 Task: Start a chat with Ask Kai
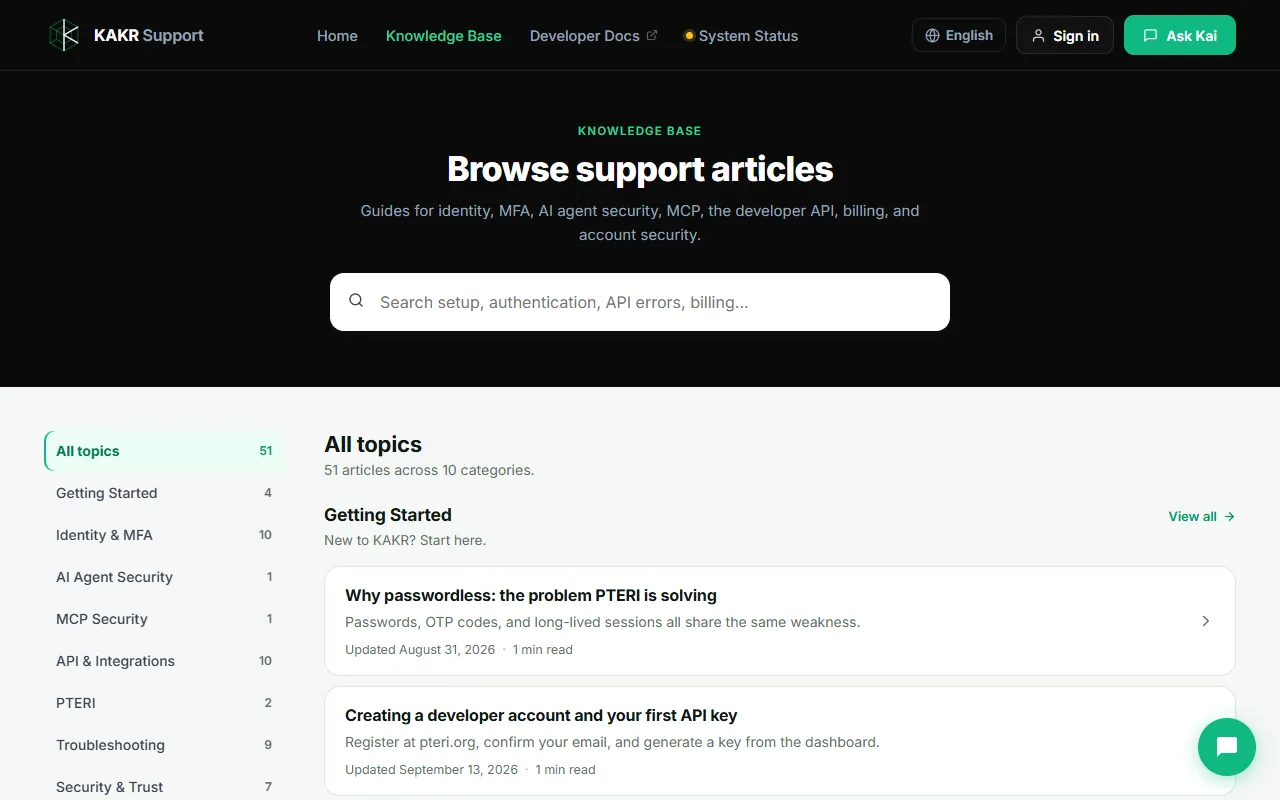(1180, 35)
